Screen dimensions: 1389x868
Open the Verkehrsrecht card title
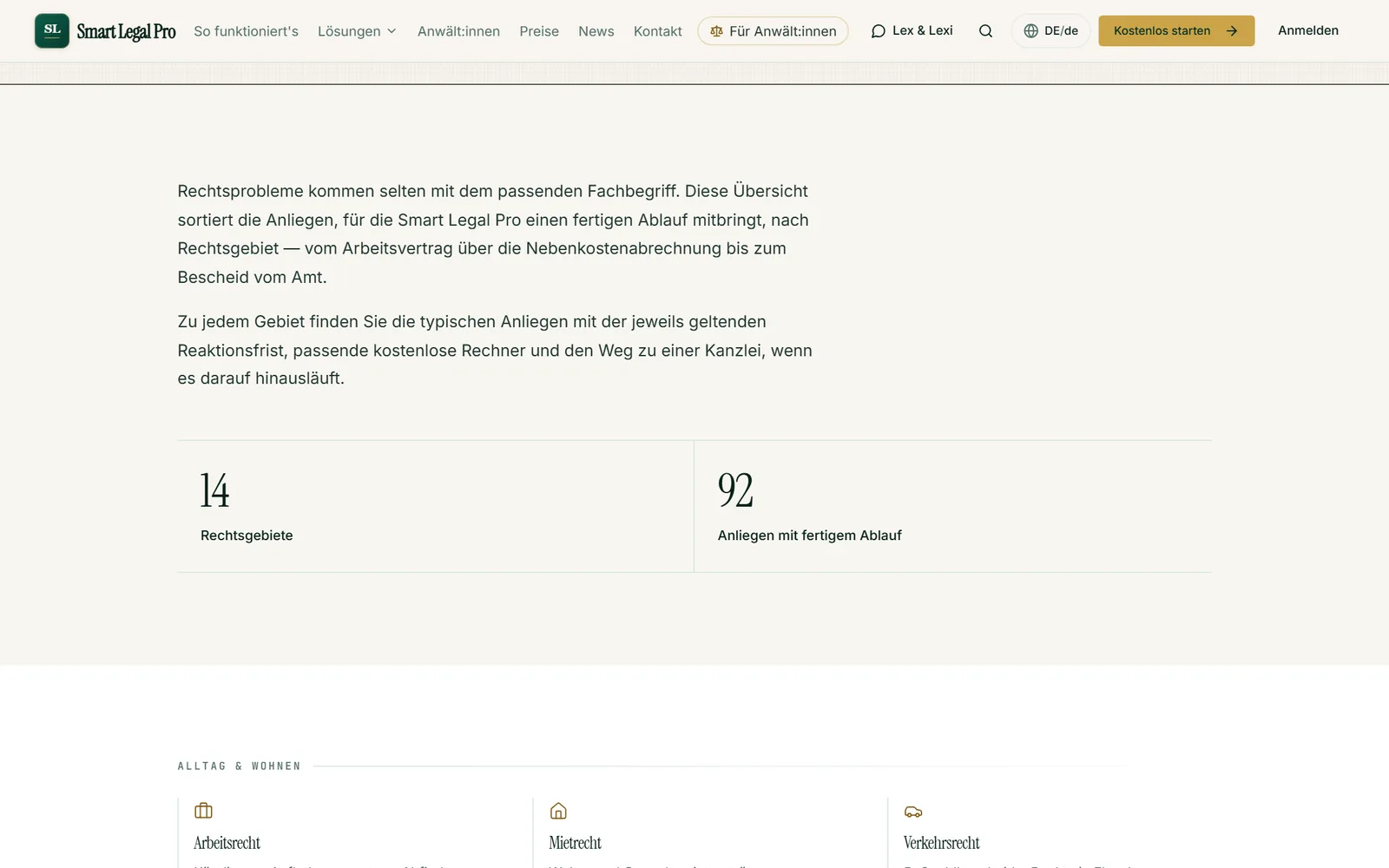pyautogui.click(x=941, y=843)
